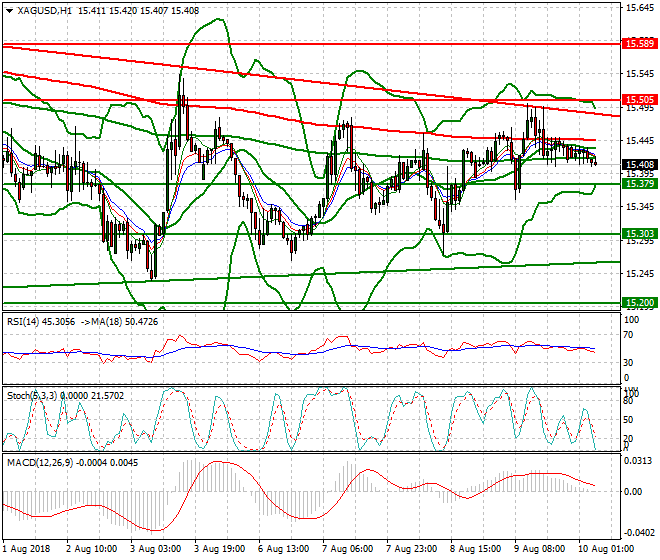Image resolution: width=660 pixels, height=560 pixels.
Task: Click the MACD scale value -0.0402
Action: pyautogui.click(x=638, y=533)
